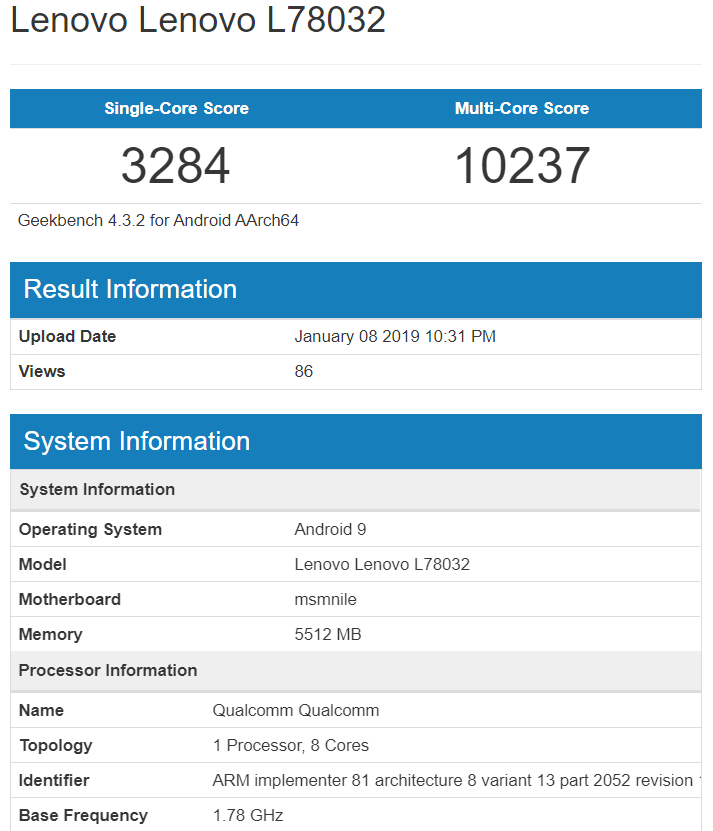
Task: Click the Model row label
Action: 42,564
